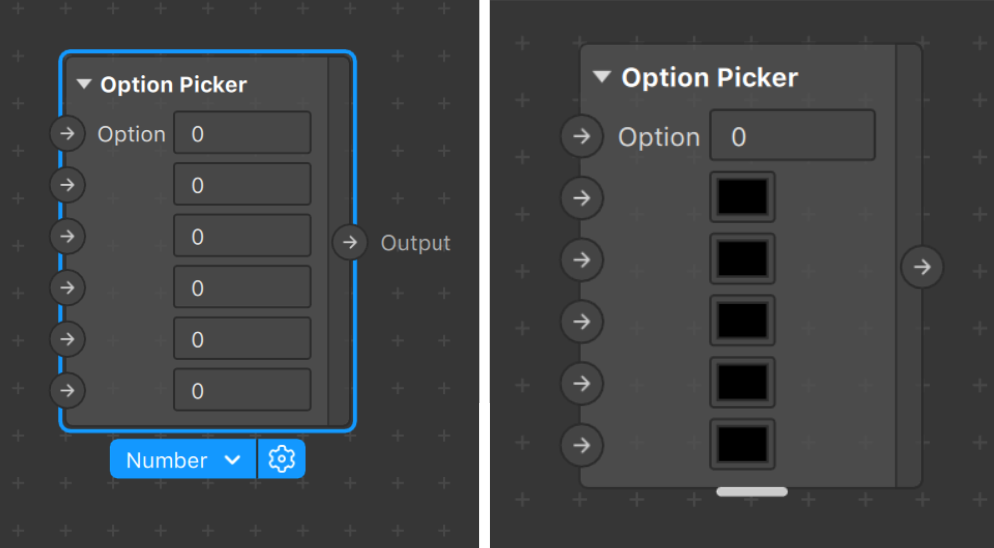Click the bottom value field in left node
This screenshot has height=548, width=994.
(x=242, y=390)
